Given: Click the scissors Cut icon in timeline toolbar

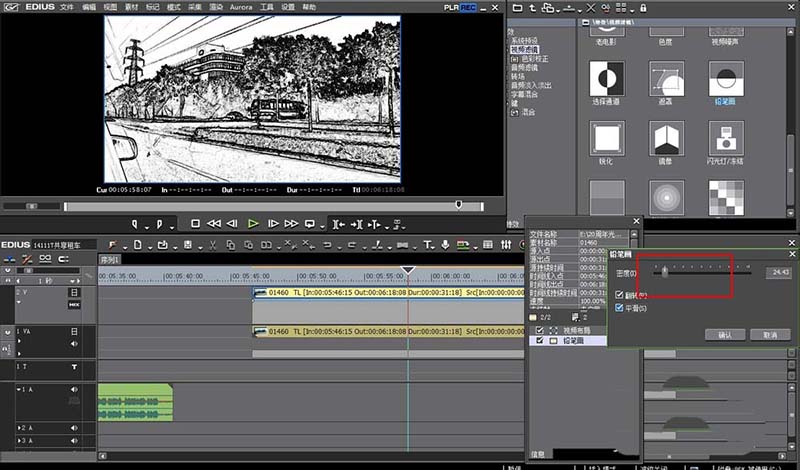Looking at the screenshot, I should [213, 245].
